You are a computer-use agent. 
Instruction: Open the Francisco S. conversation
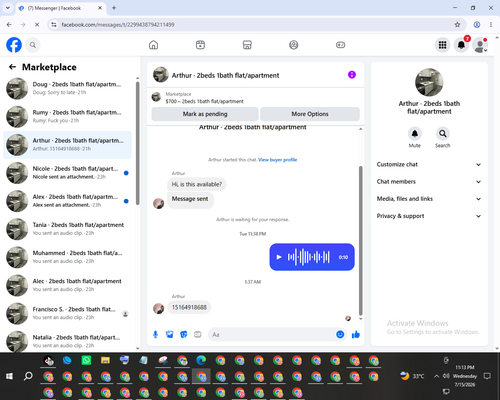click(67, 313)
